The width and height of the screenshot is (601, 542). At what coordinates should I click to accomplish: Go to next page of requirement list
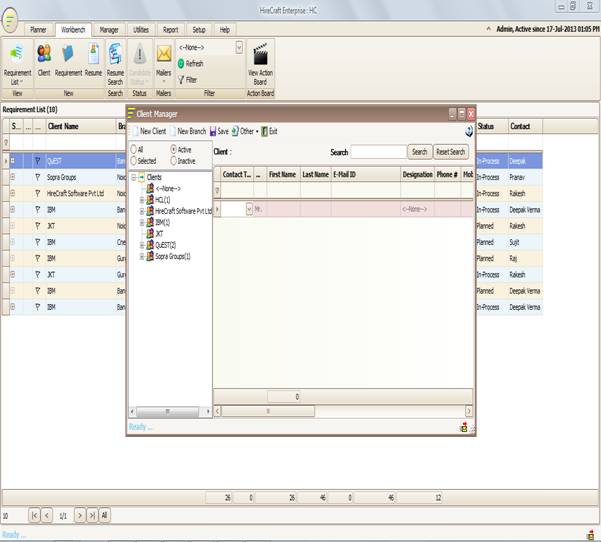(80, 516)
